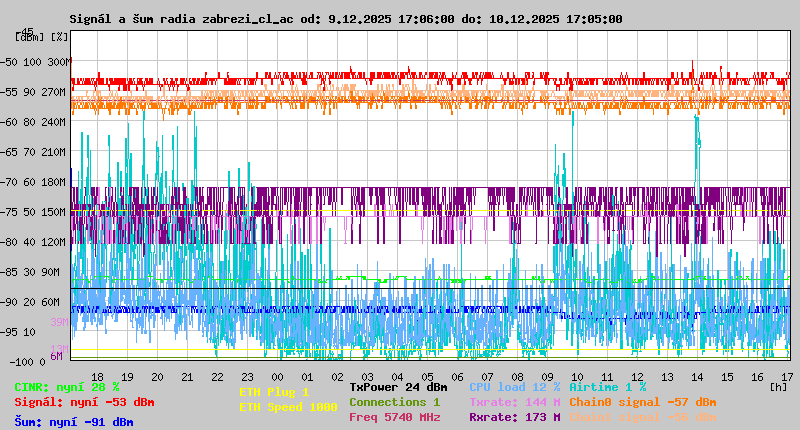Select the red Signál legend entry

pyautogui.click(x=84, y=402)
